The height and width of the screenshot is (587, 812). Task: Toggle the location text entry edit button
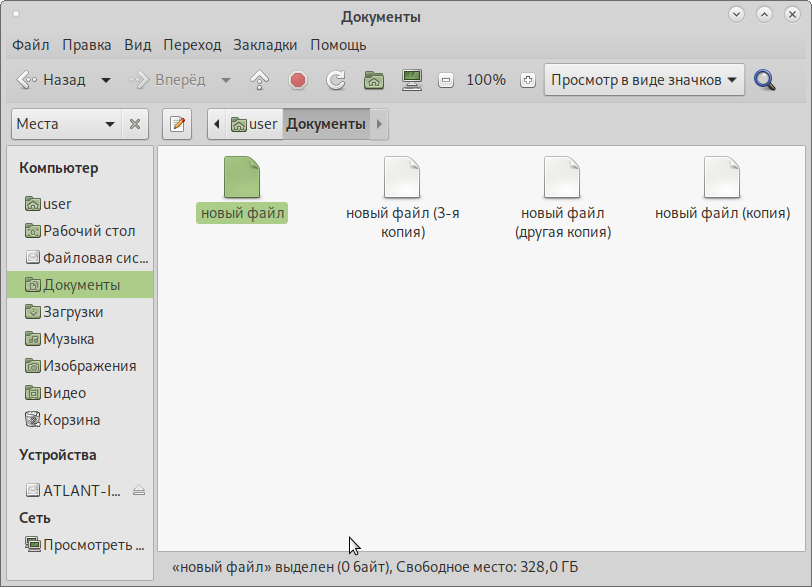point(177,124)
